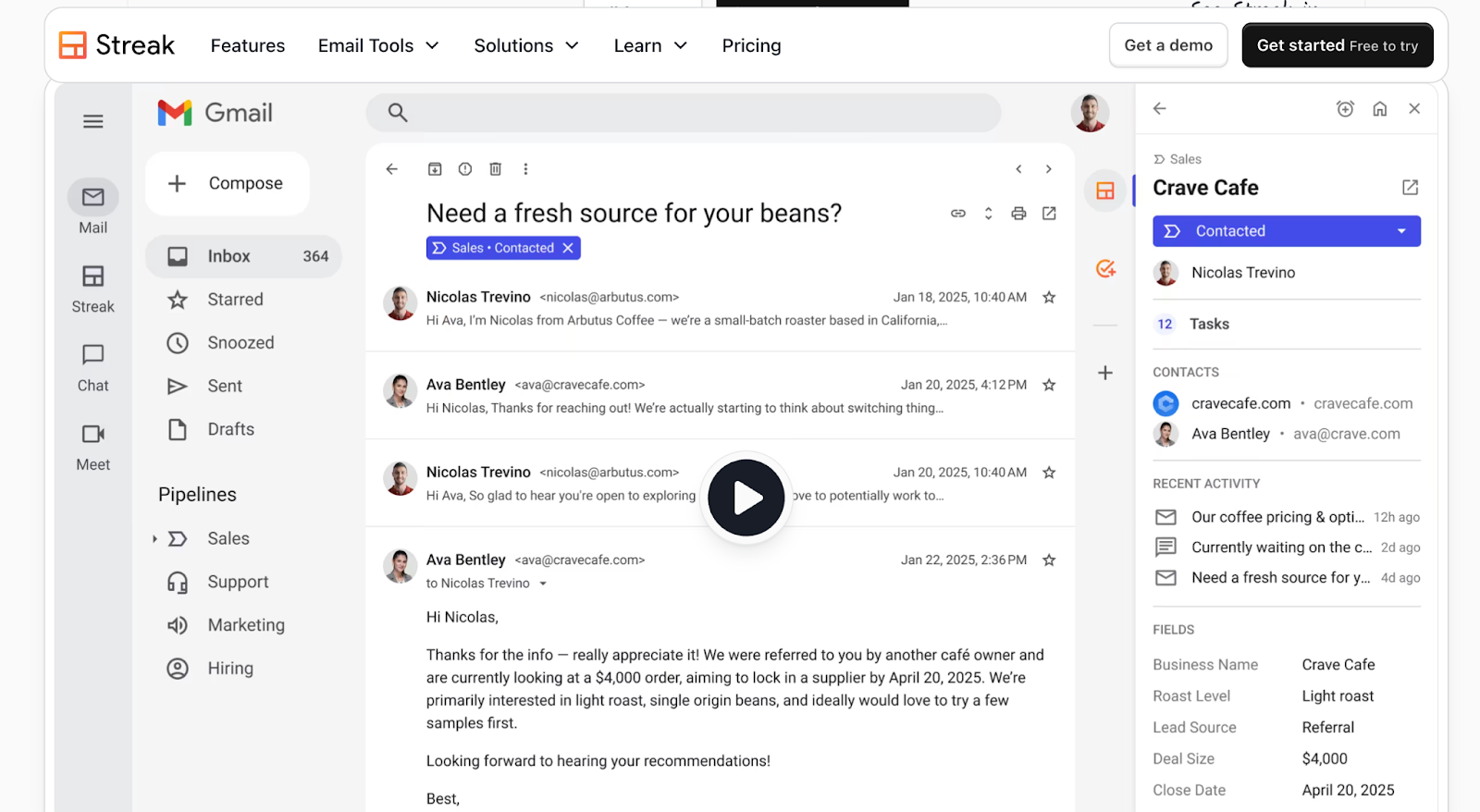Print the email conversation
Viewport: 1480px width, 812px height.
click(x=1018, y=214)
